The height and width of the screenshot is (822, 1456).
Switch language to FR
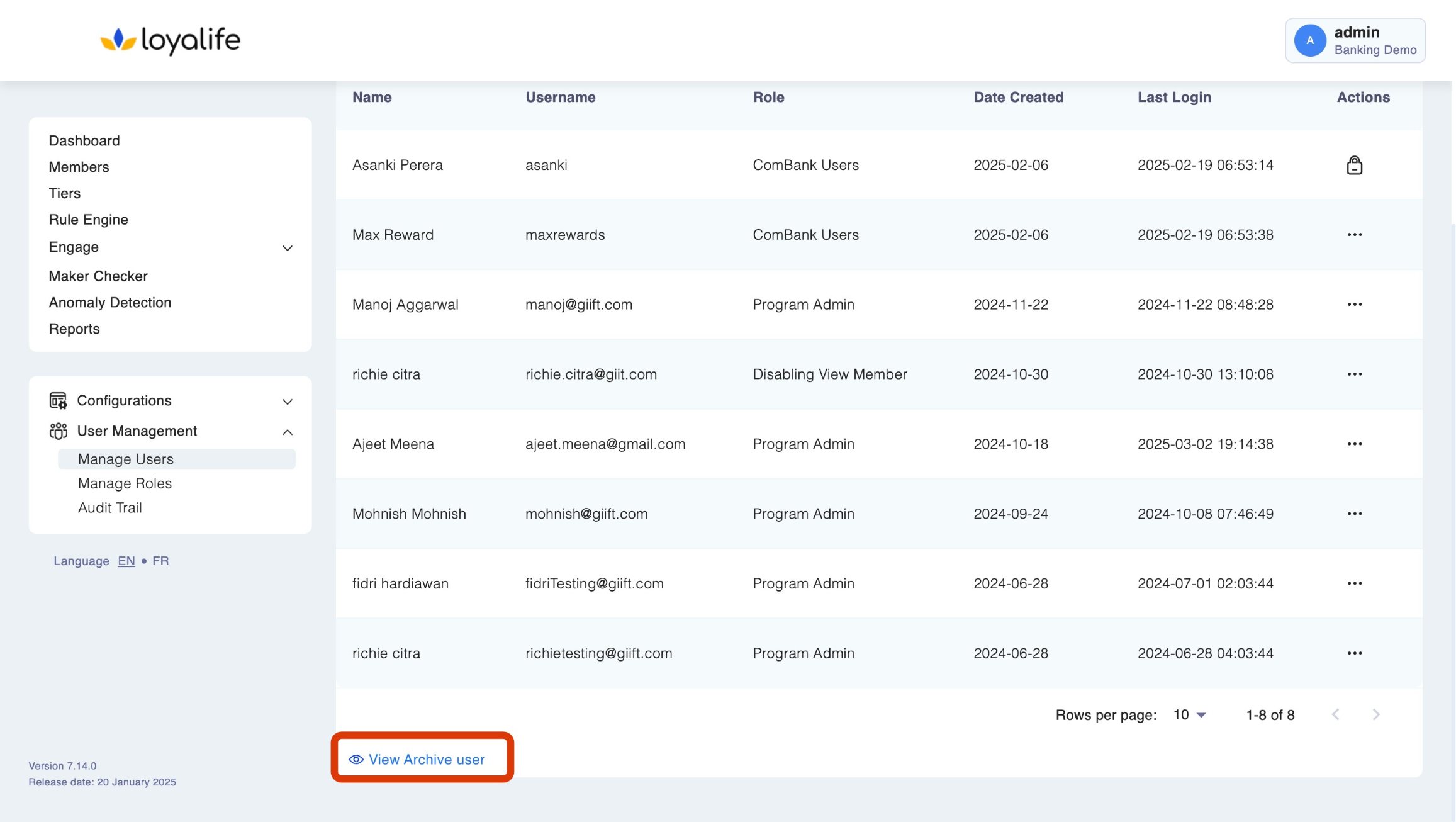(x=160, y=561)
